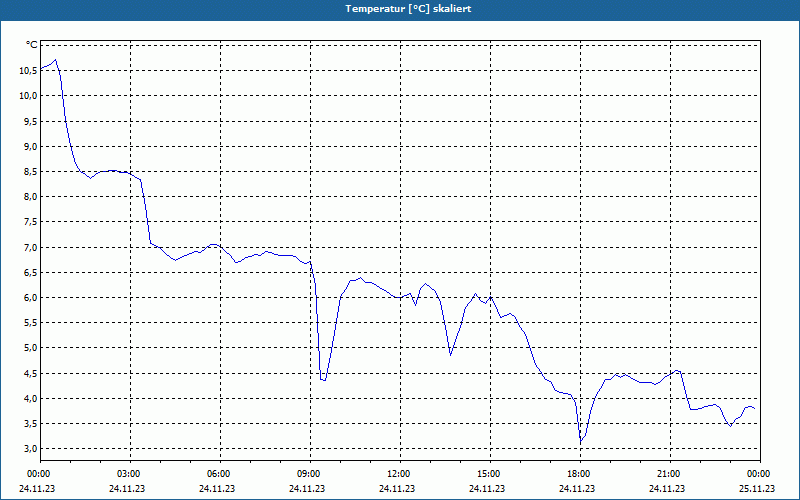800x500 pixels.
Task: Select the '12:00' time label
Action: point(398,474)
